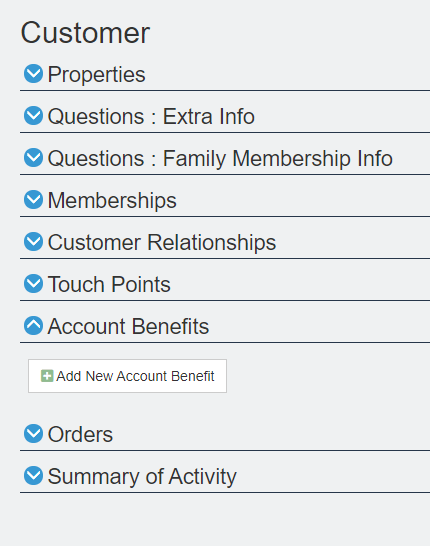Click the Summary of Activity chevron icon
Viewport: 430px width, 546px height.
(x=33, y=476)
